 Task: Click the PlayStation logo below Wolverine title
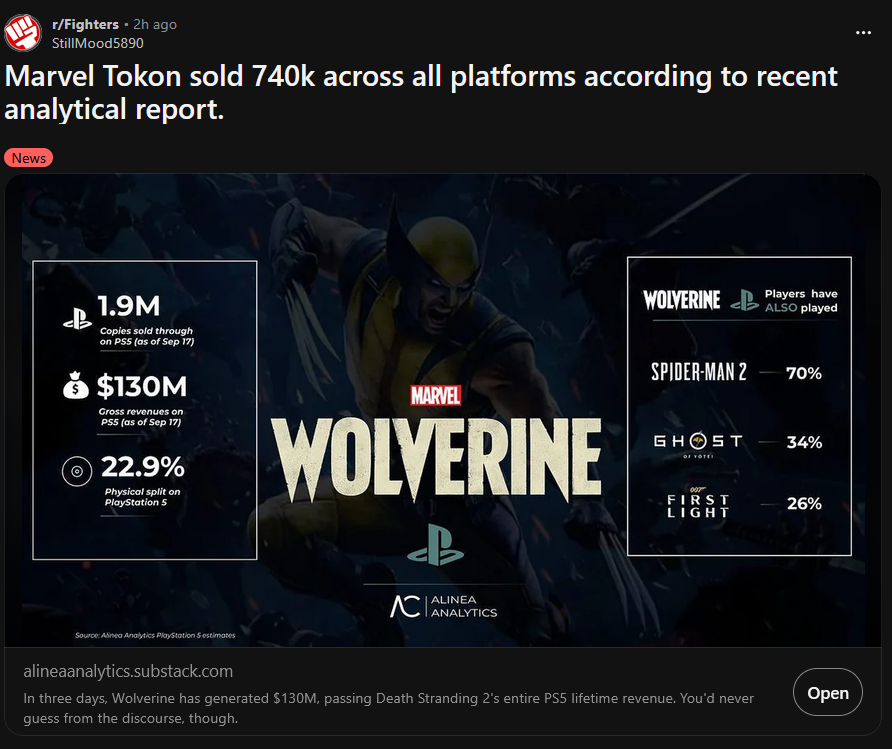click(x=436, y=545)
